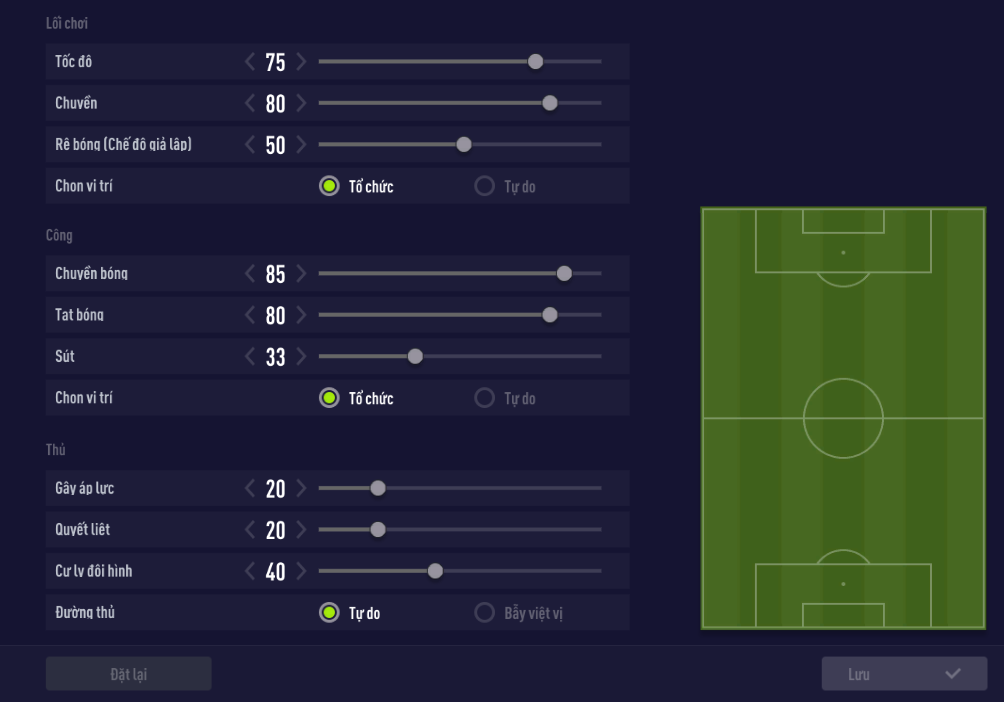This screenshot has width=1004, height=702.
Task: Click right arrow to increase Tốc độ value
Action: click(302, 62)
